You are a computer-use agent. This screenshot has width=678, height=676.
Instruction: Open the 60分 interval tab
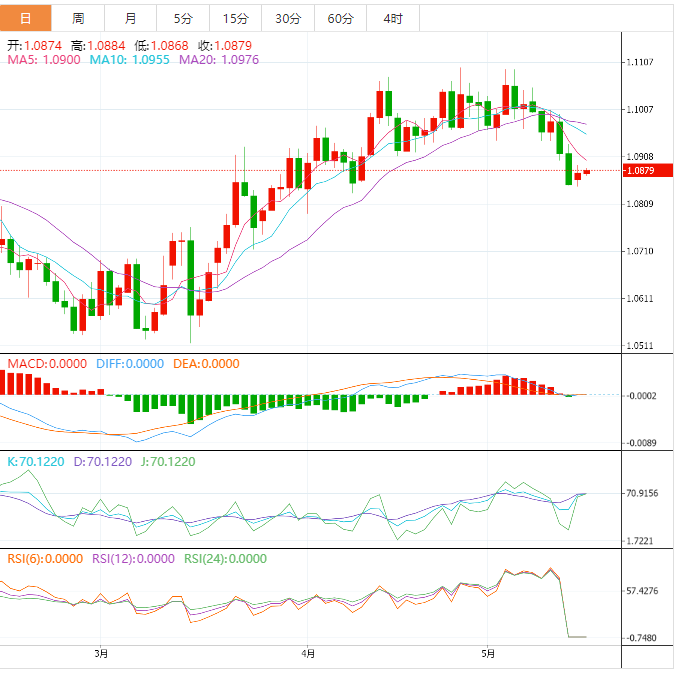coord(340,19)
